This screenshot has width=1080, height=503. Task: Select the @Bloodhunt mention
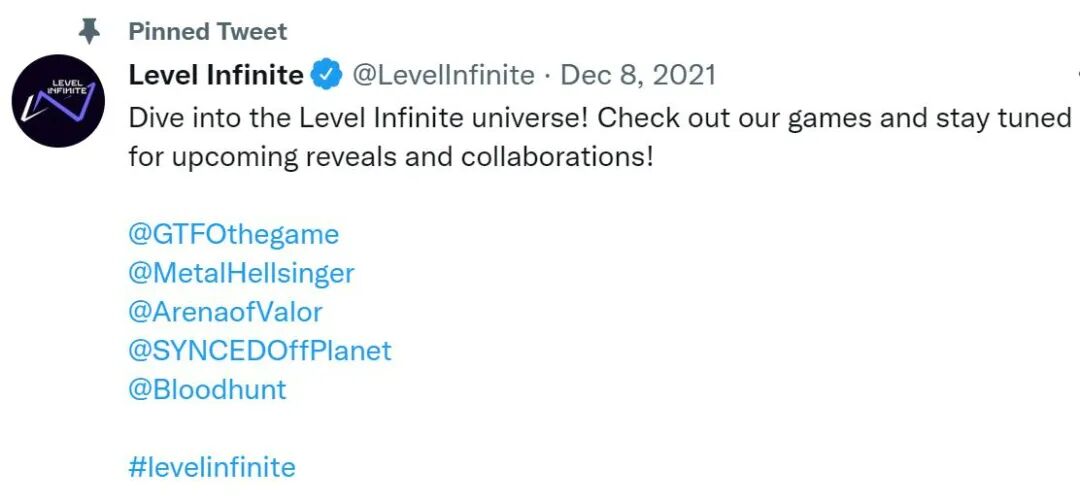[207, 389]
